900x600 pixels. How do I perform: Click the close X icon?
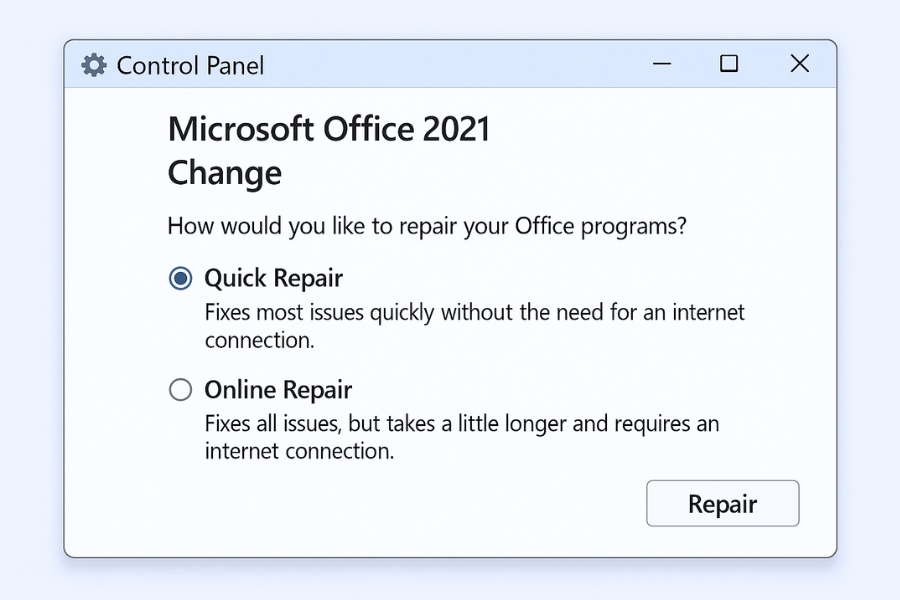click(x=798, y=63)
